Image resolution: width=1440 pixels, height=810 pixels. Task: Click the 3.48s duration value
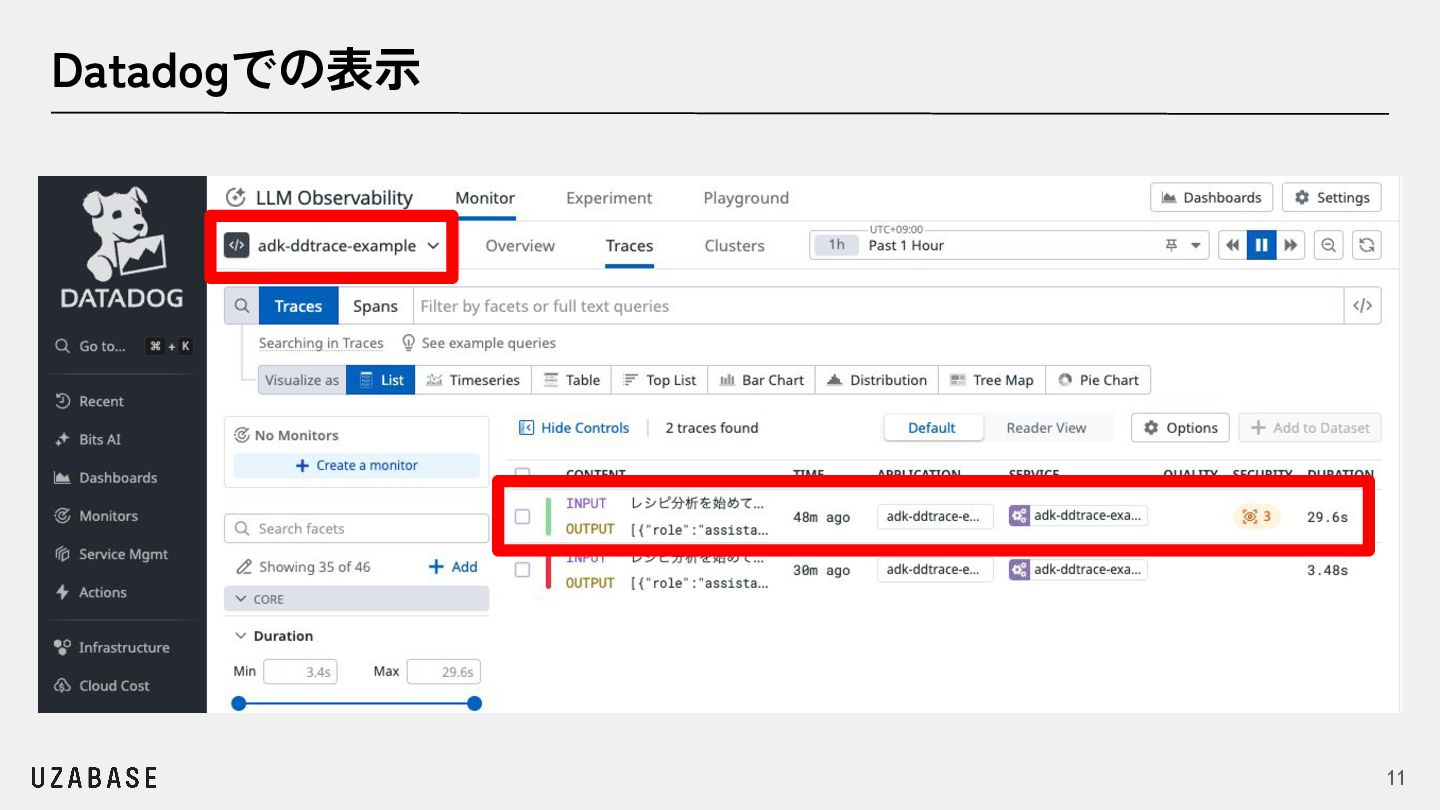(1327, 570)
